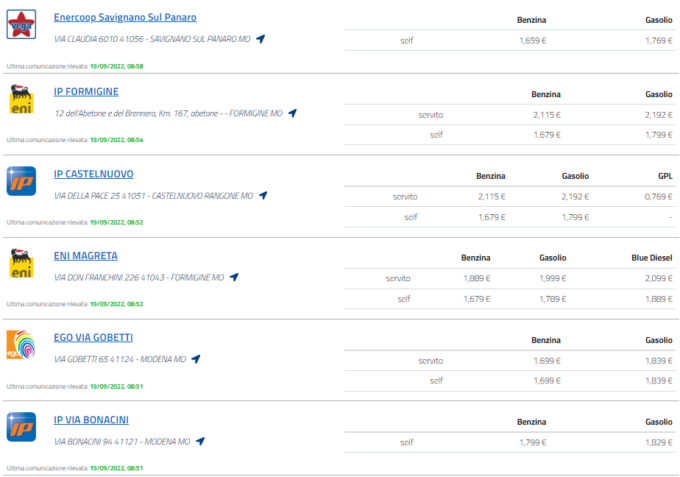Click the servito label in EGO VIA GOBETTI row
Screen dimensions: 680x477
coord(431,361)
